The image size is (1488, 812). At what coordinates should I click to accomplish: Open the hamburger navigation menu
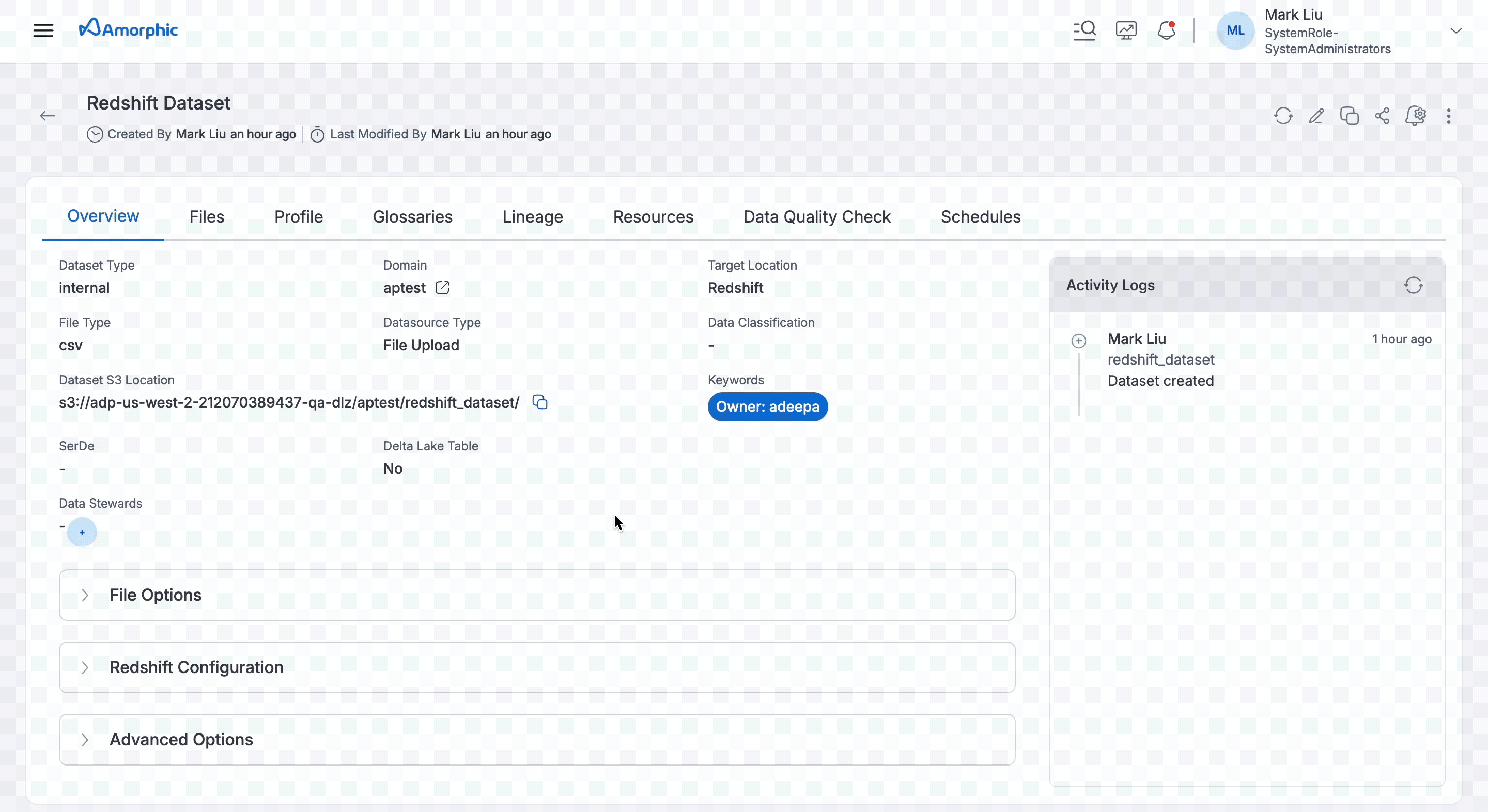[x=43, y=30]
